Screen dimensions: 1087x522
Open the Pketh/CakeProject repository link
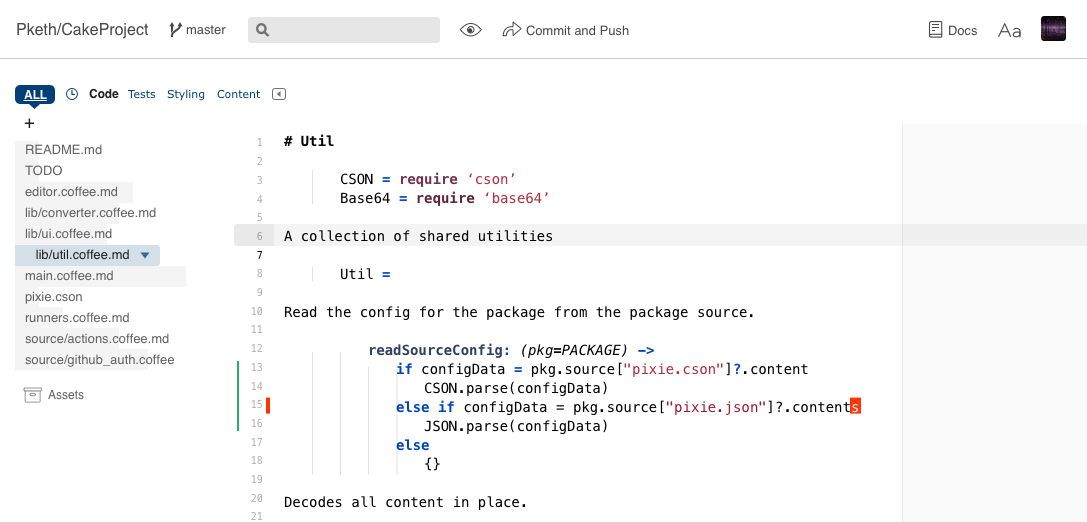[x=82, y=30]
